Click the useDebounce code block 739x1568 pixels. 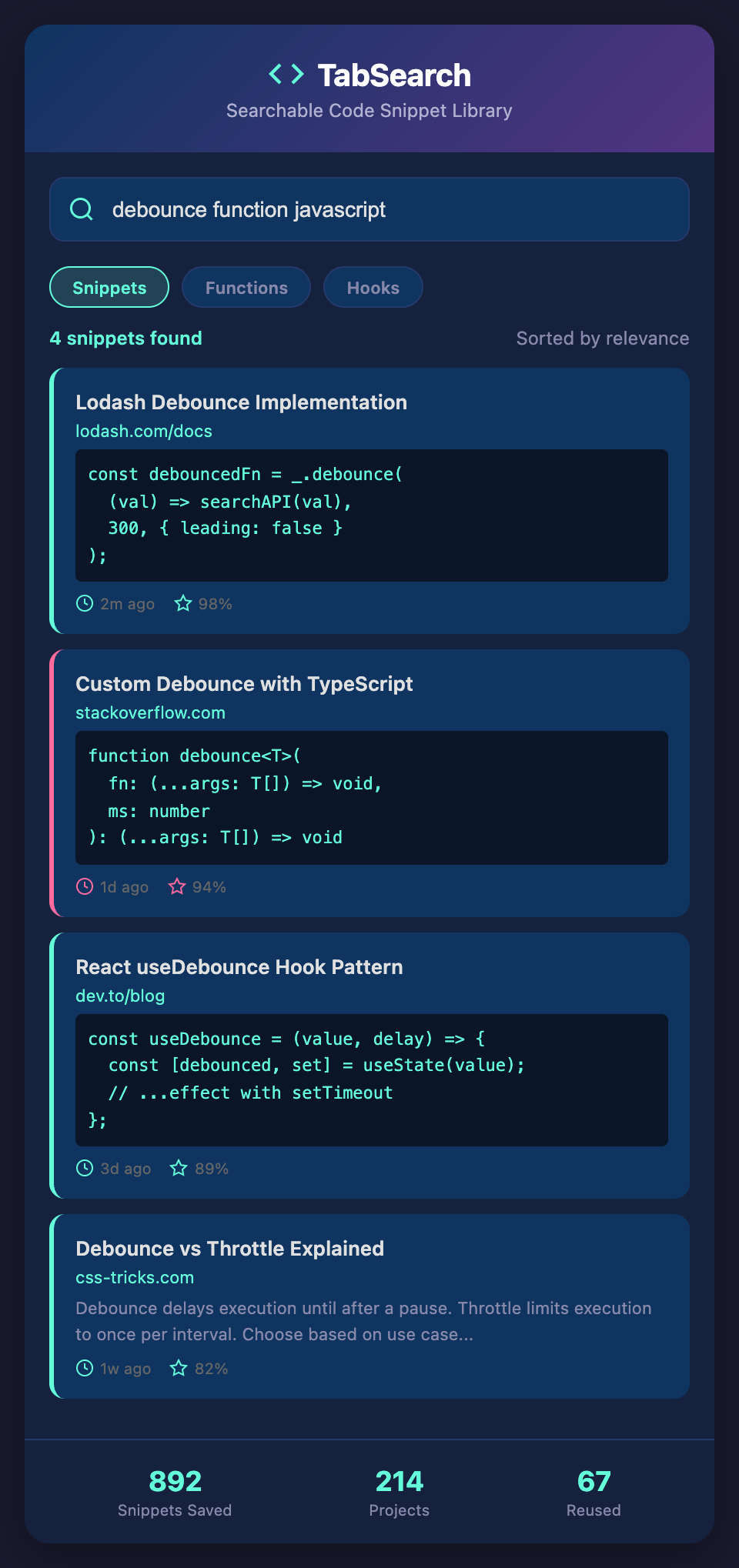(371, 1079)
